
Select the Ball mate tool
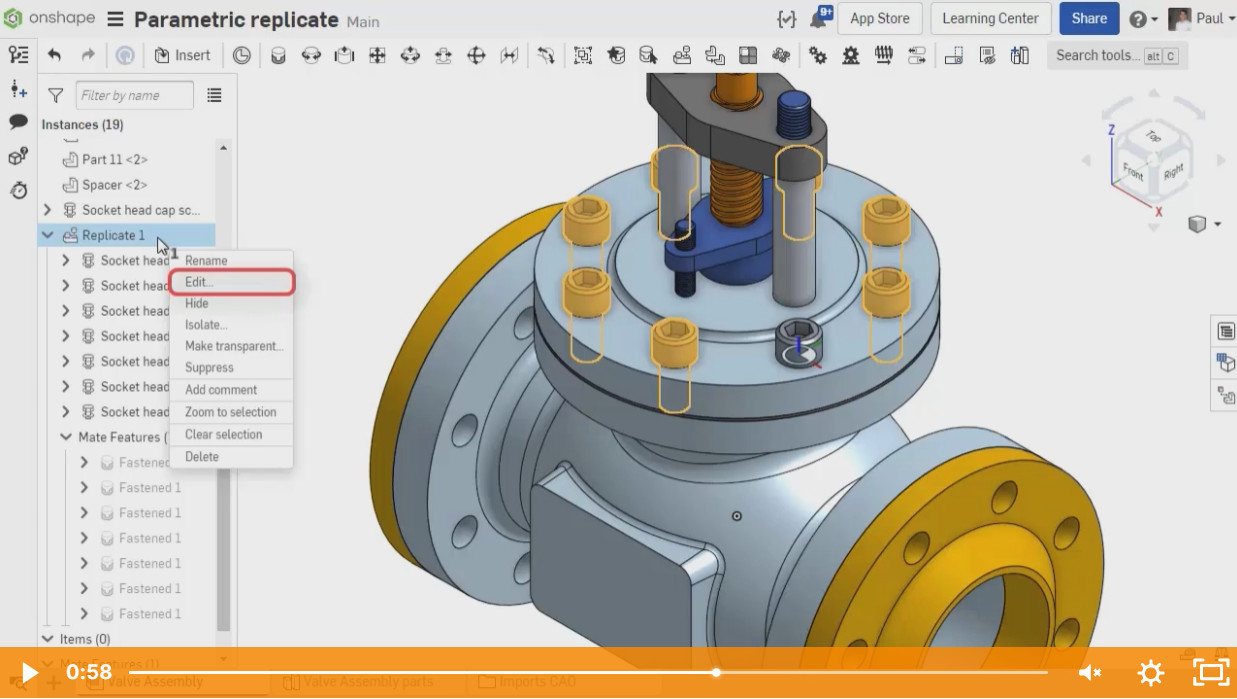476,56
